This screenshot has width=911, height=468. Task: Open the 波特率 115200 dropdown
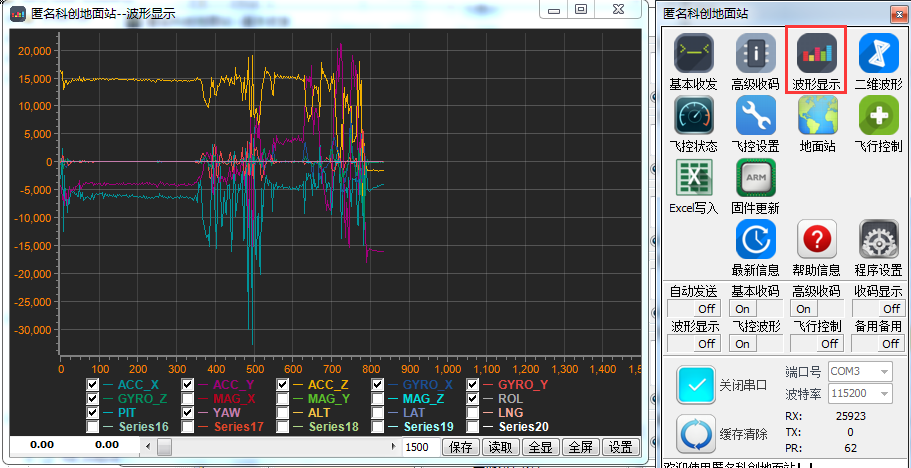(860, 394)
